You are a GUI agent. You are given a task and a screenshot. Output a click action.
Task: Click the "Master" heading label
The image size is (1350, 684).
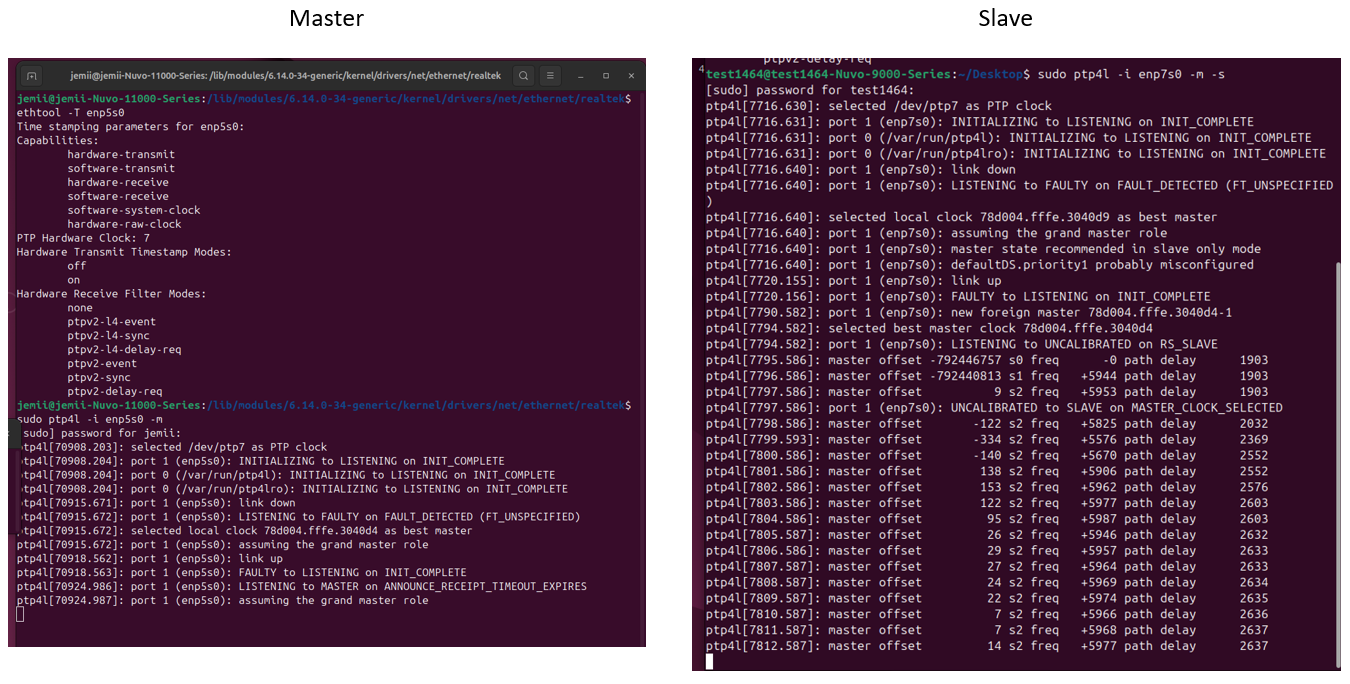click(326, 18)
